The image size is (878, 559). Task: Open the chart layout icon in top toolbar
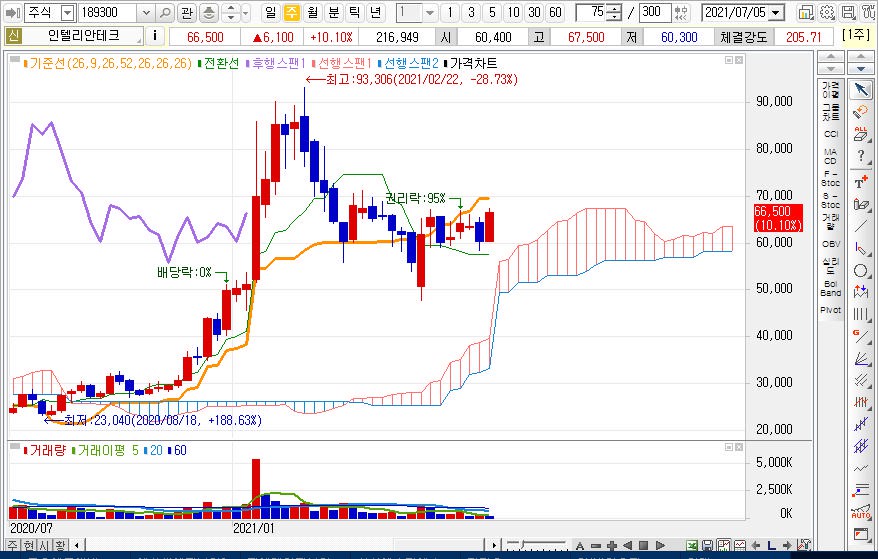[x=806, y=12]
